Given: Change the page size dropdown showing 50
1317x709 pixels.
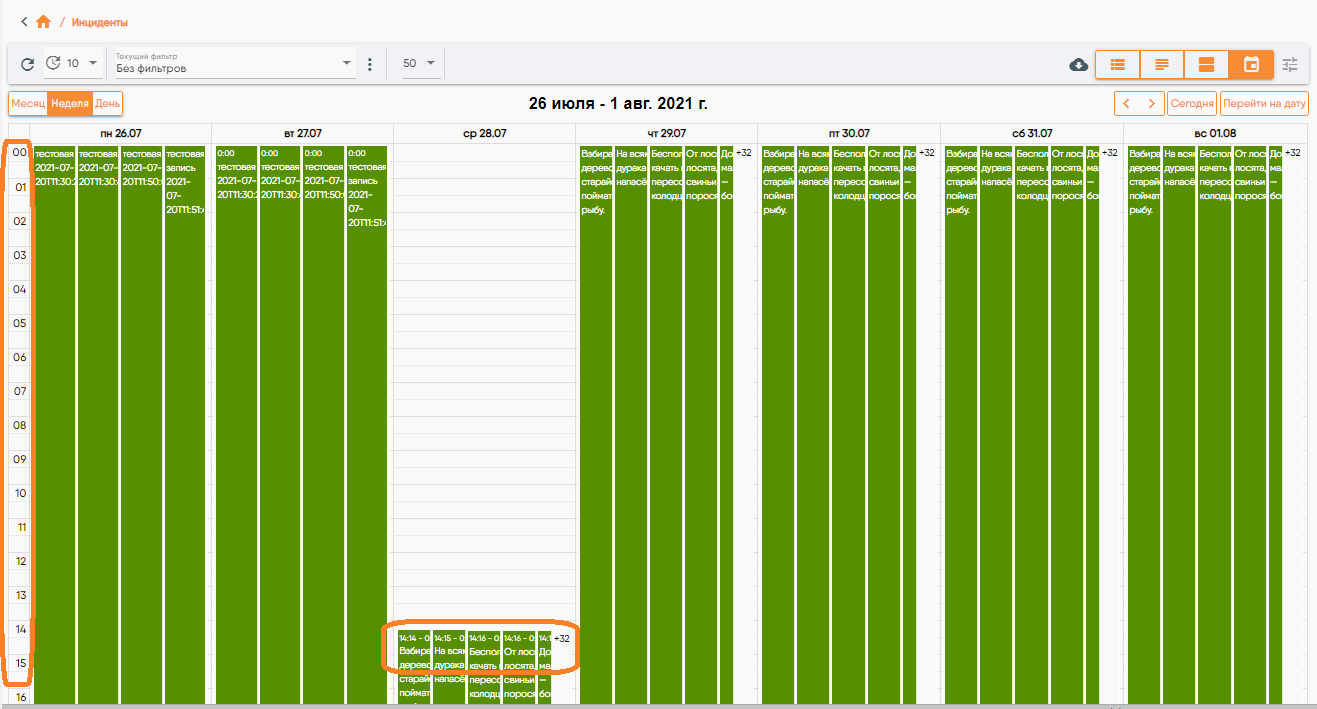Looking at the screenshot, I should coord(420,64).
